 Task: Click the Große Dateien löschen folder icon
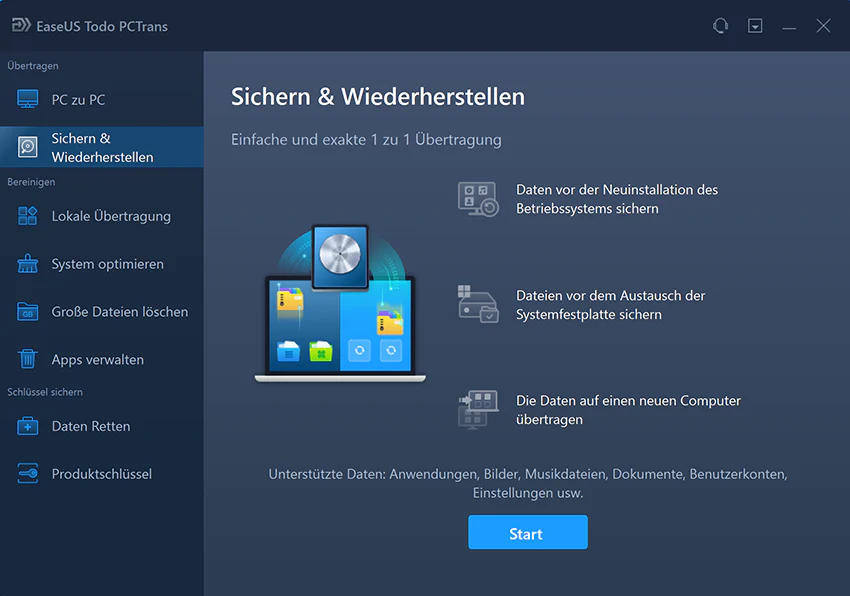point(29,312)
